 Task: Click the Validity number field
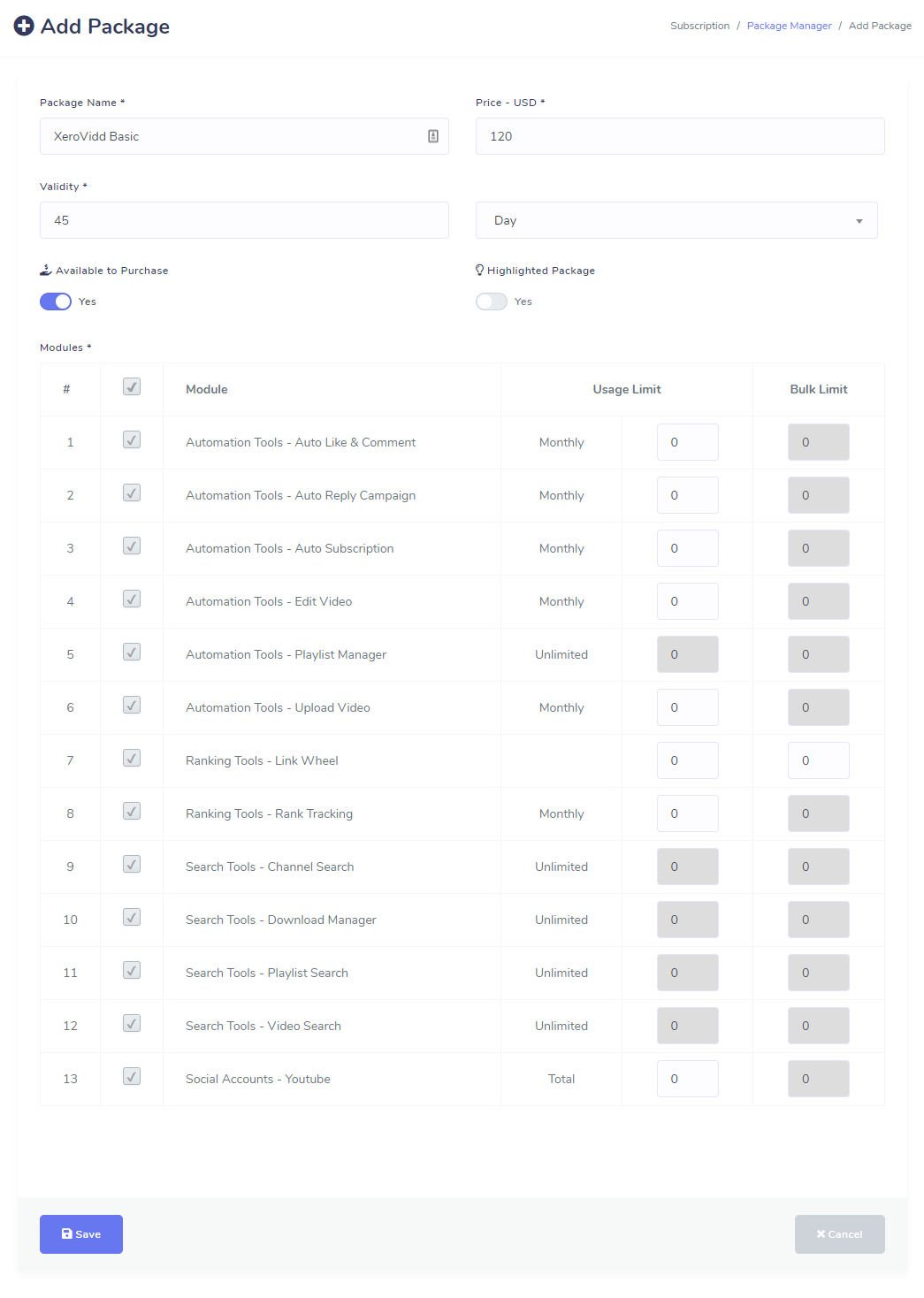tap(244, 220)
